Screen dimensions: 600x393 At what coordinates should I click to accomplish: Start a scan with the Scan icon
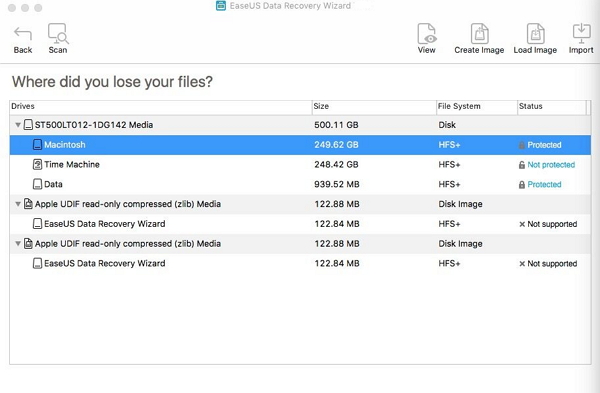(58, 34)
